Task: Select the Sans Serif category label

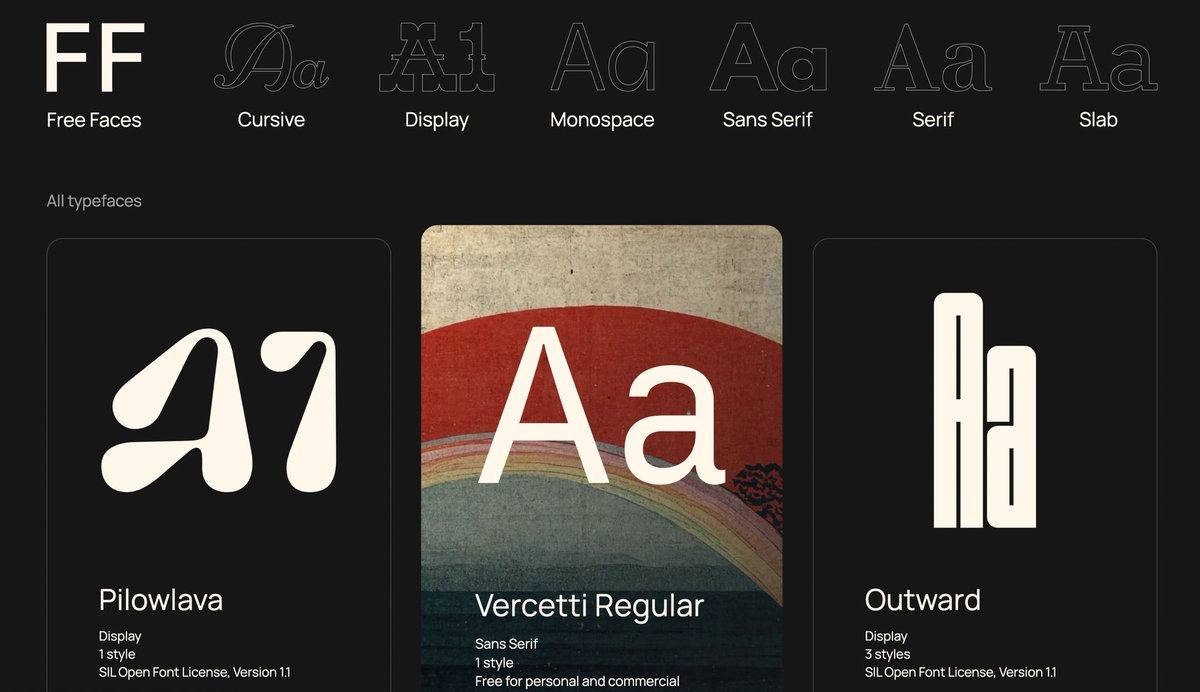Action: click(768, 120)
